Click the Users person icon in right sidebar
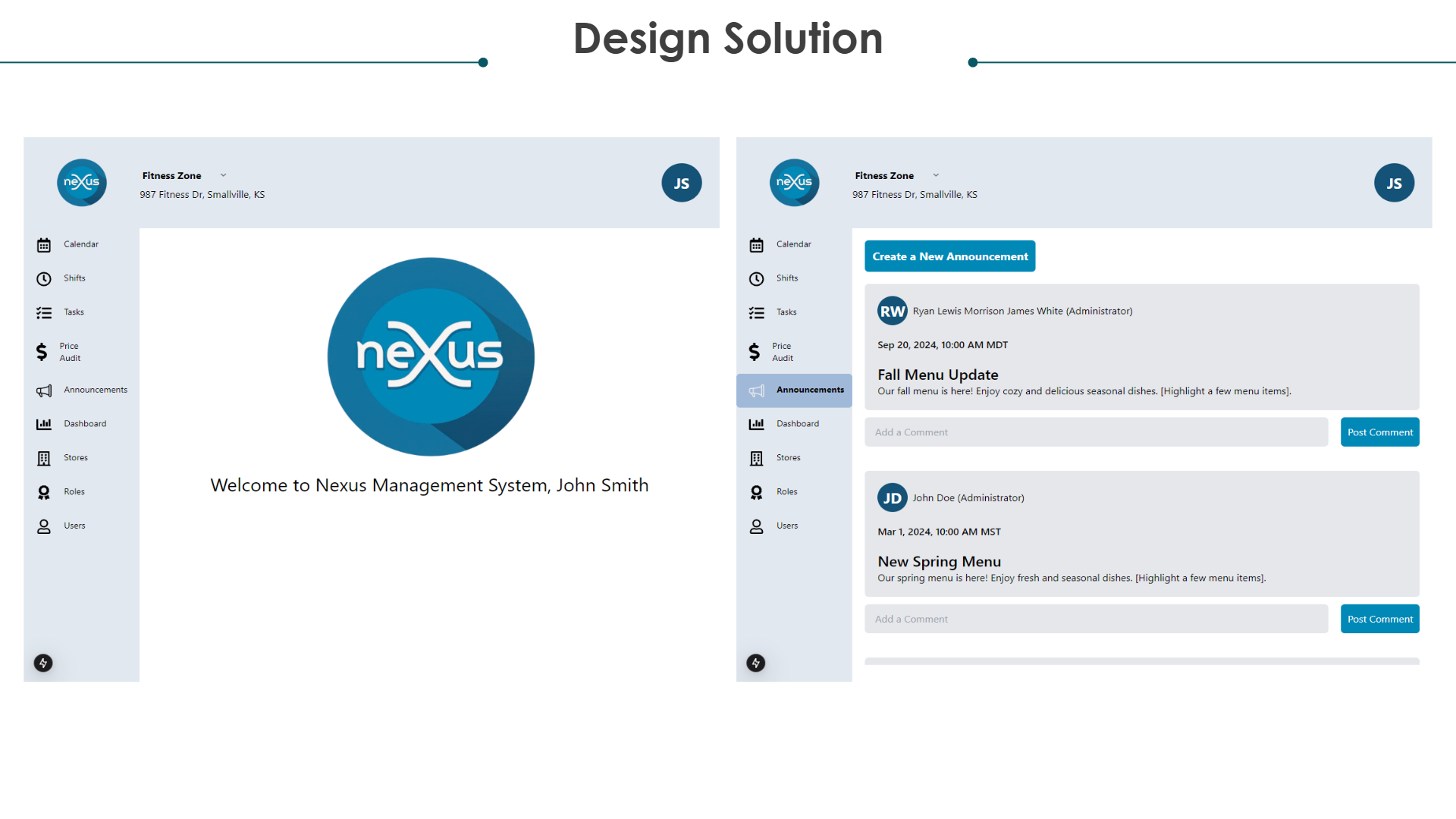 click(x=756, y=526)
